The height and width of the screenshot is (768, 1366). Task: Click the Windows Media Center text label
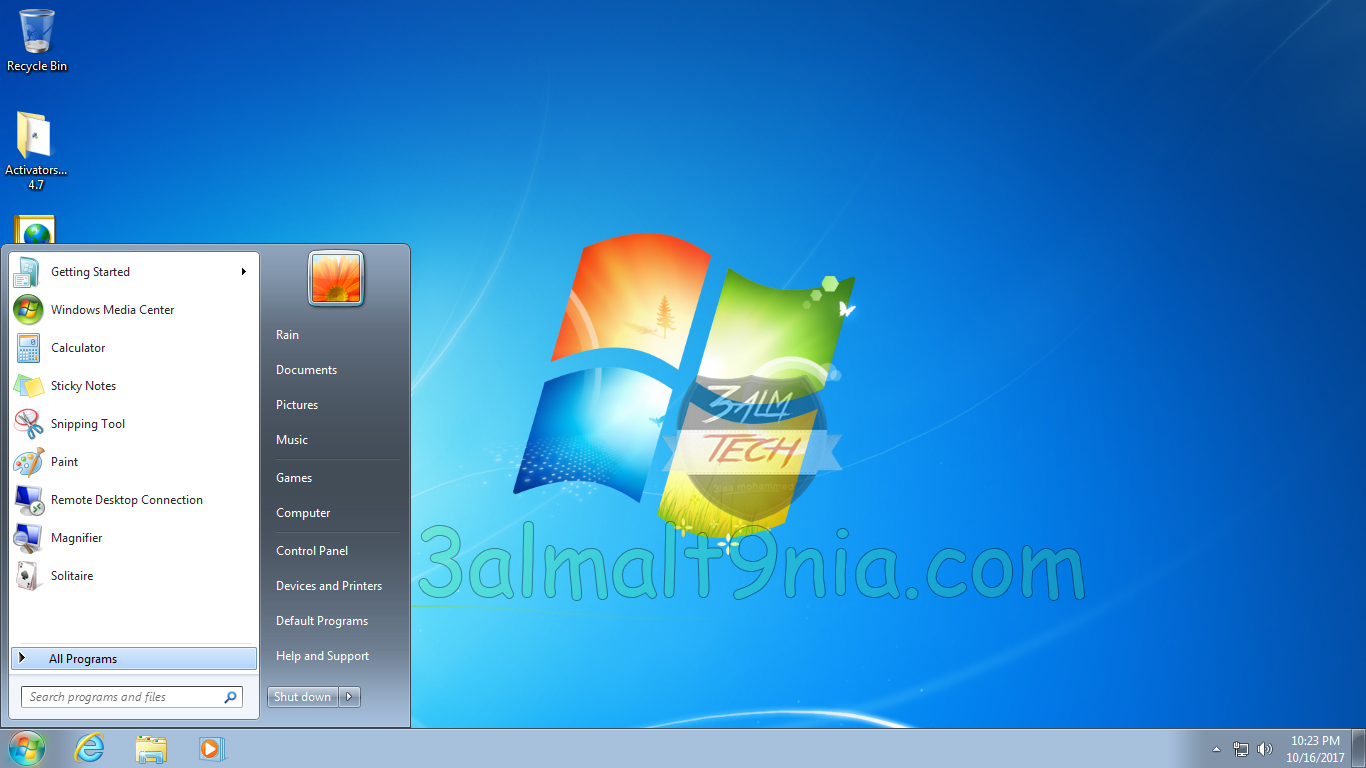pos(113,310)
